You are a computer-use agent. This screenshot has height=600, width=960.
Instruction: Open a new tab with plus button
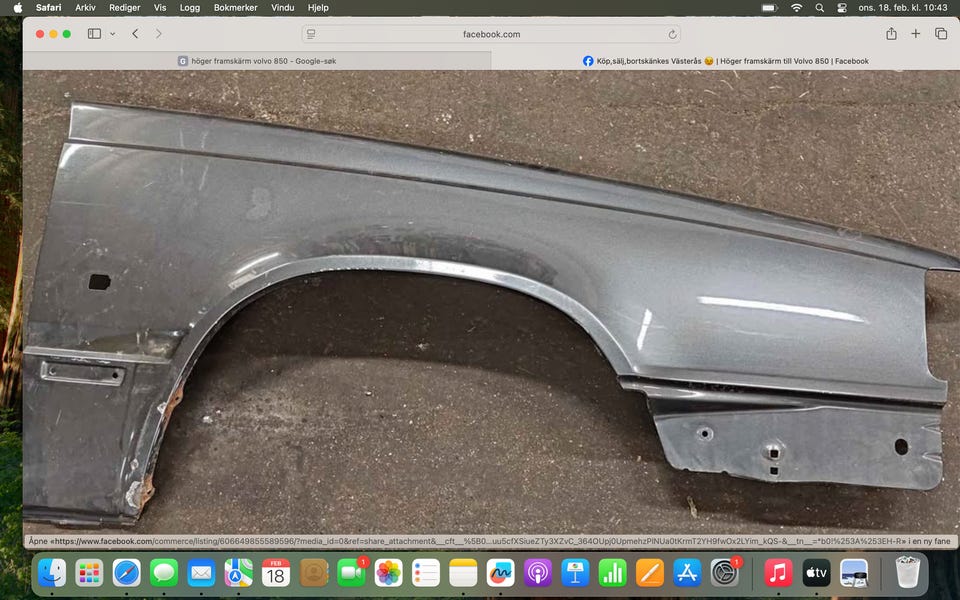coord(915,34)
